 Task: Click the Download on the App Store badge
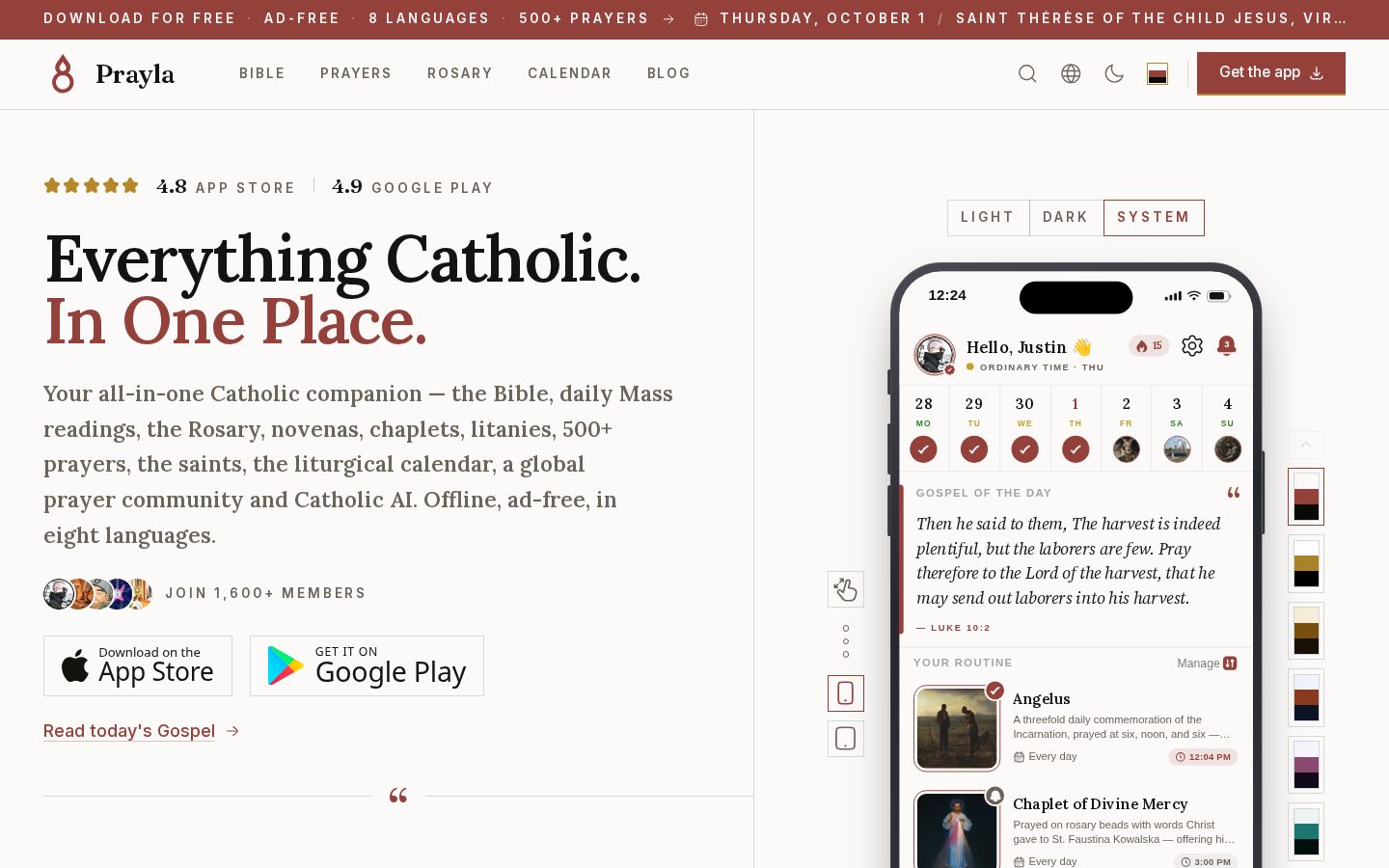[138, 665]
